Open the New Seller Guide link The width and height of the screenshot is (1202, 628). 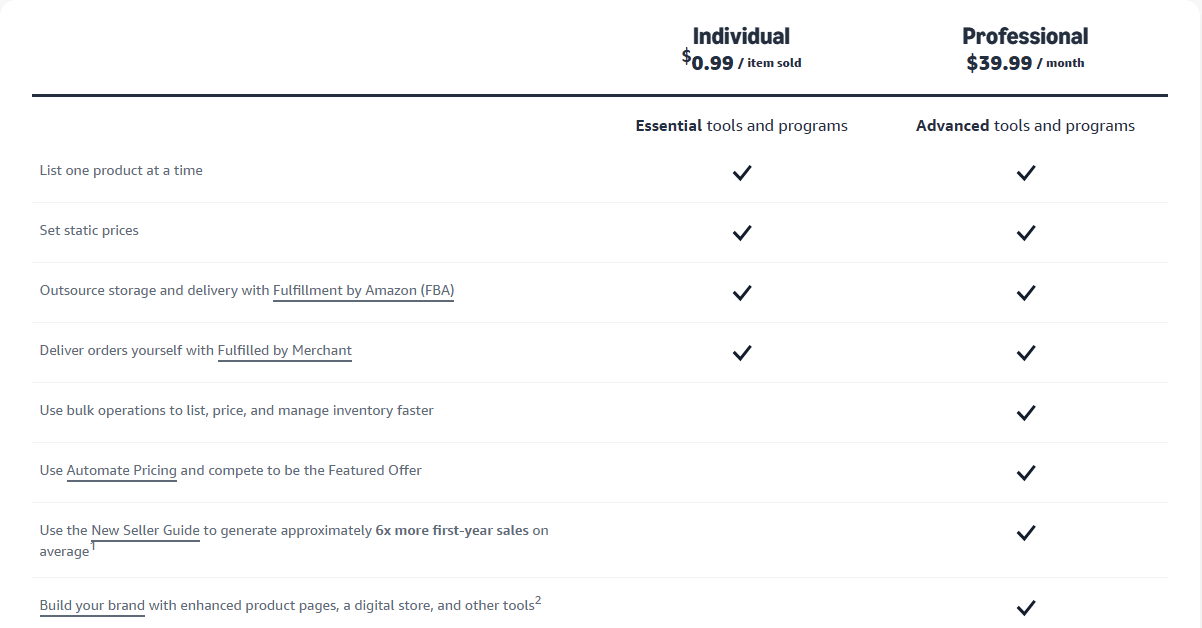coord(145,531)
